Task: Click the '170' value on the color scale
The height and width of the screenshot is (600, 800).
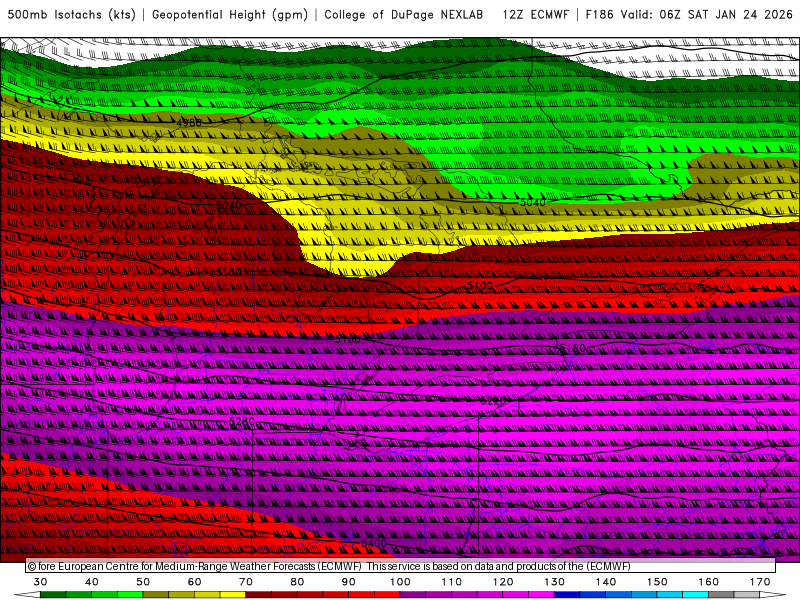Action: pos(760,582)
